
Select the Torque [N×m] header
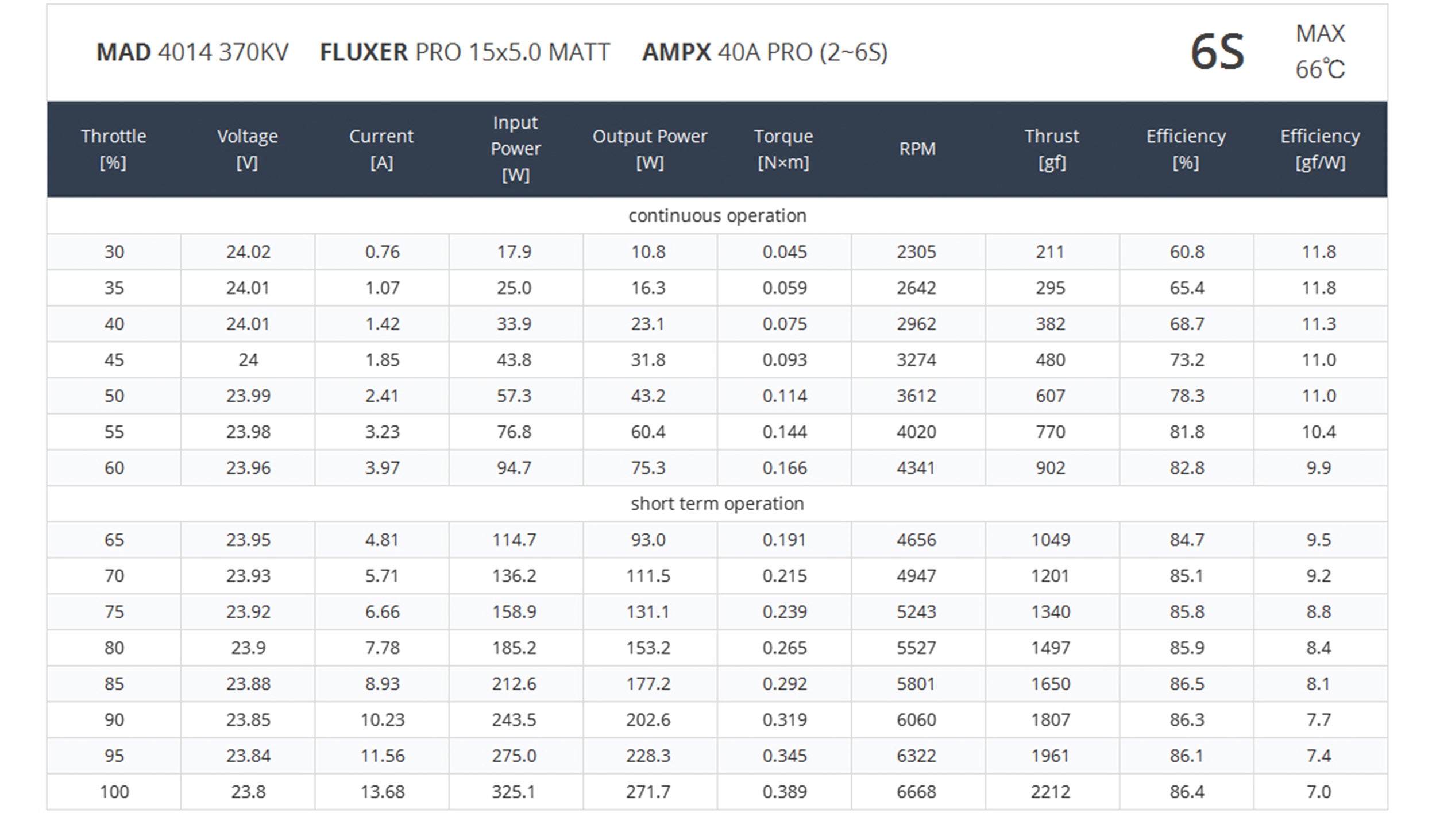(783, 149)
